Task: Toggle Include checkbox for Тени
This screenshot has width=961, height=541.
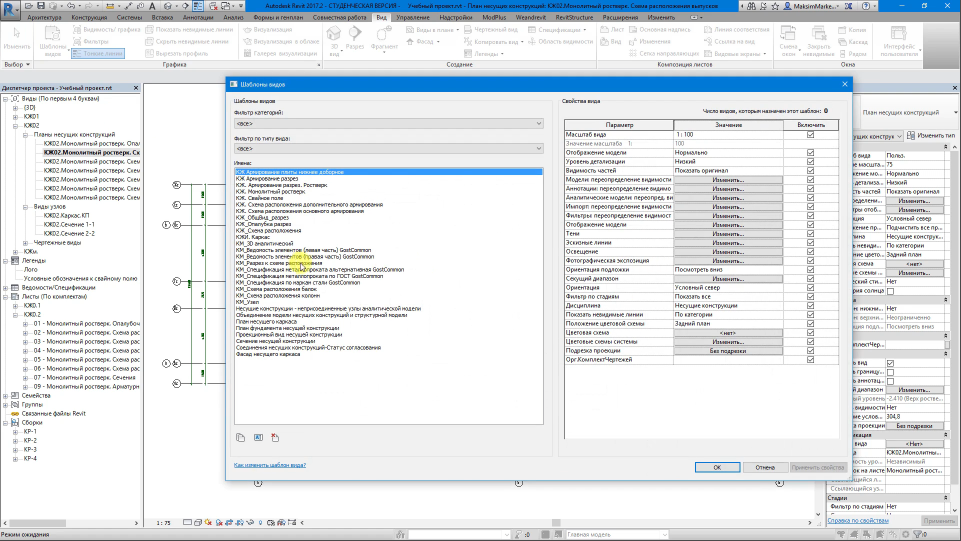Action: [810, 233]
